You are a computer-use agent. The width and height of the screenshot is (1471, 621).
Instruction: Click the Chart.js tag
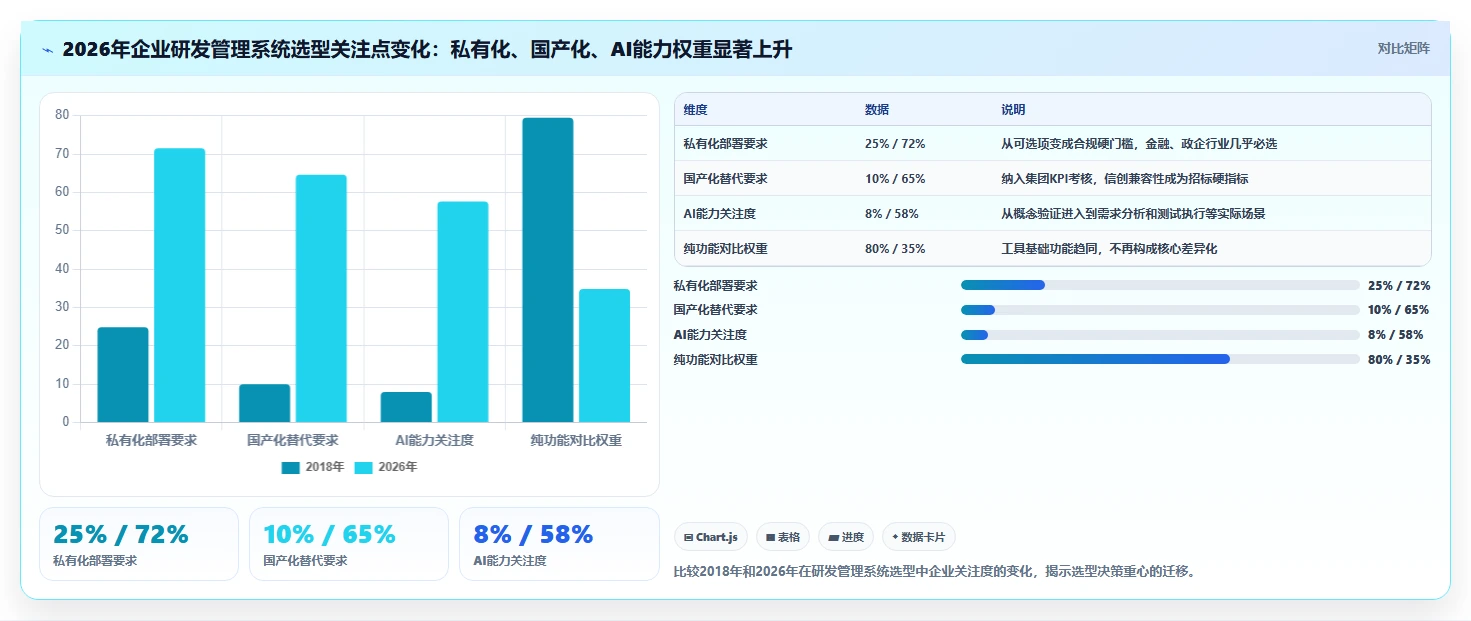tap(711, 537)
